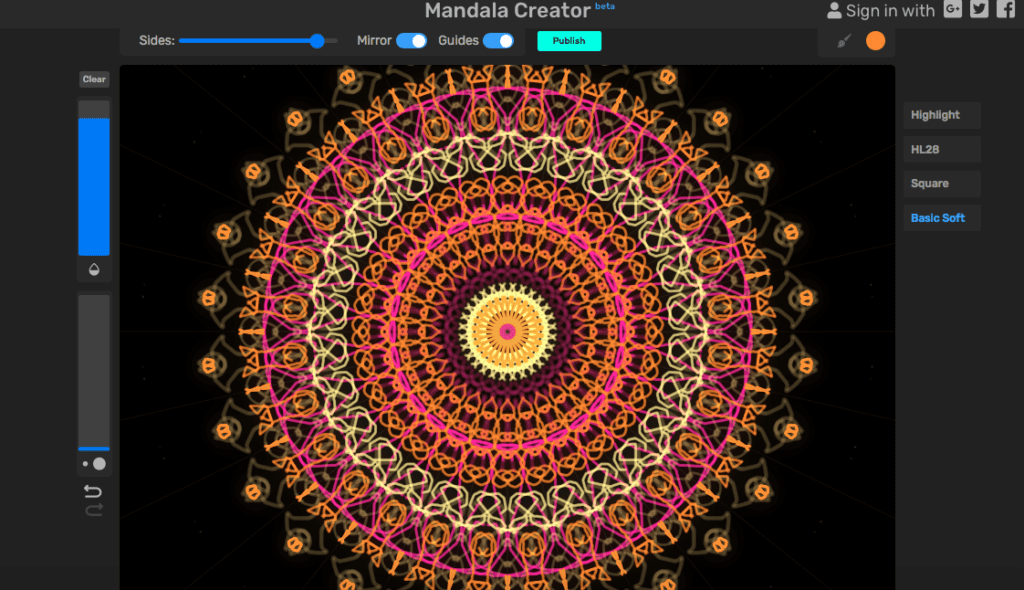Click the opacity droplet icon
Screen dimensions: 1024x590
(94, 269)
